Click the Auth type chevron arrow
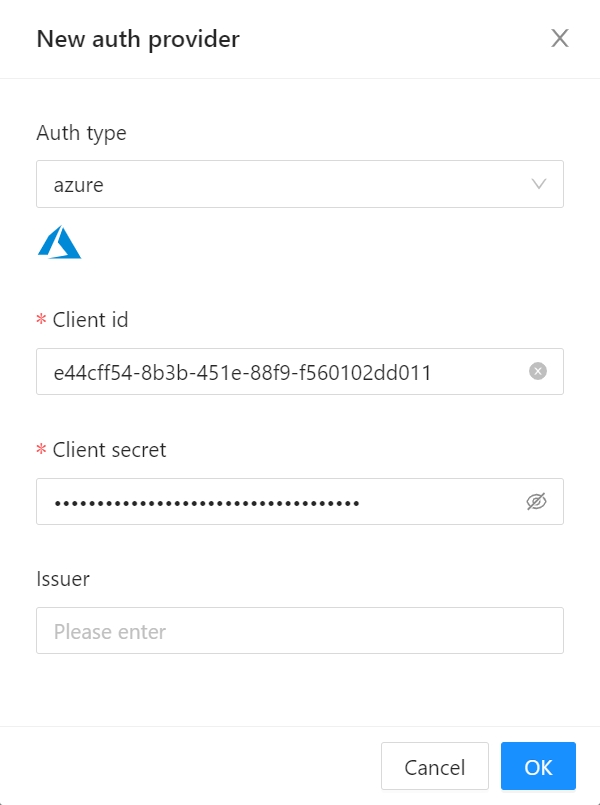Viewport: 600px width, 805px height. tap(539, 184)
